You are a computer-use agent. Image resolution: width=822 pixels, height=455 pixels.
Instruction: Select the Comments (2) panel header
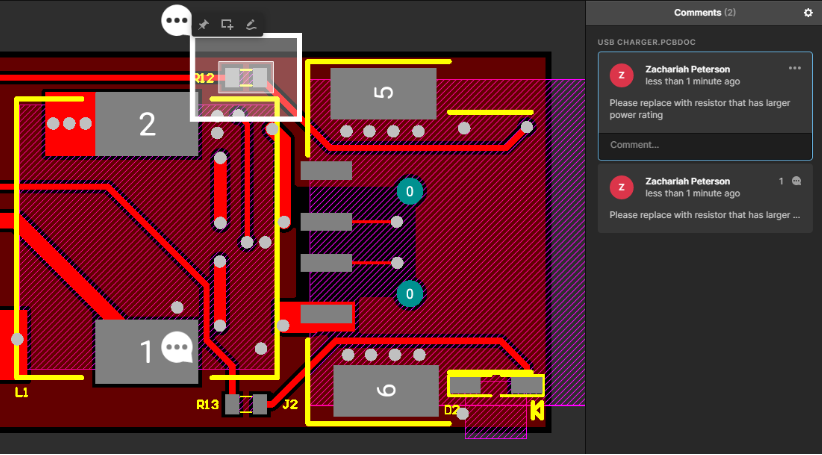(704, 13)
